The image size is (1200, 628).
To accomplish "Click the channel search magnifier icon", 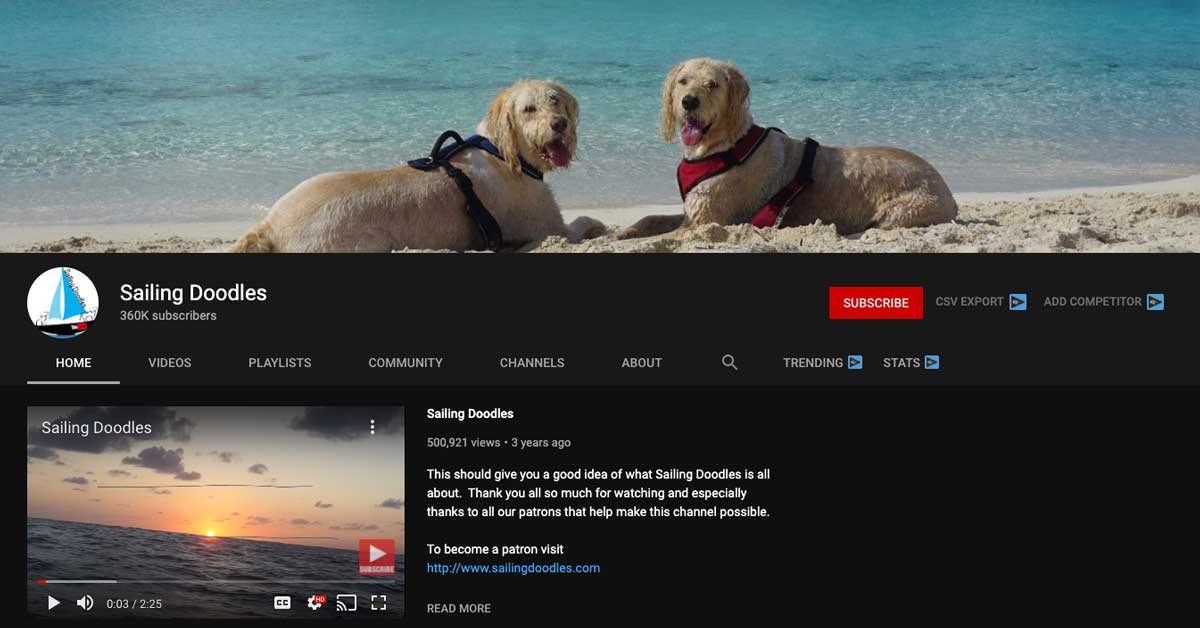I will tap(730, 363).
